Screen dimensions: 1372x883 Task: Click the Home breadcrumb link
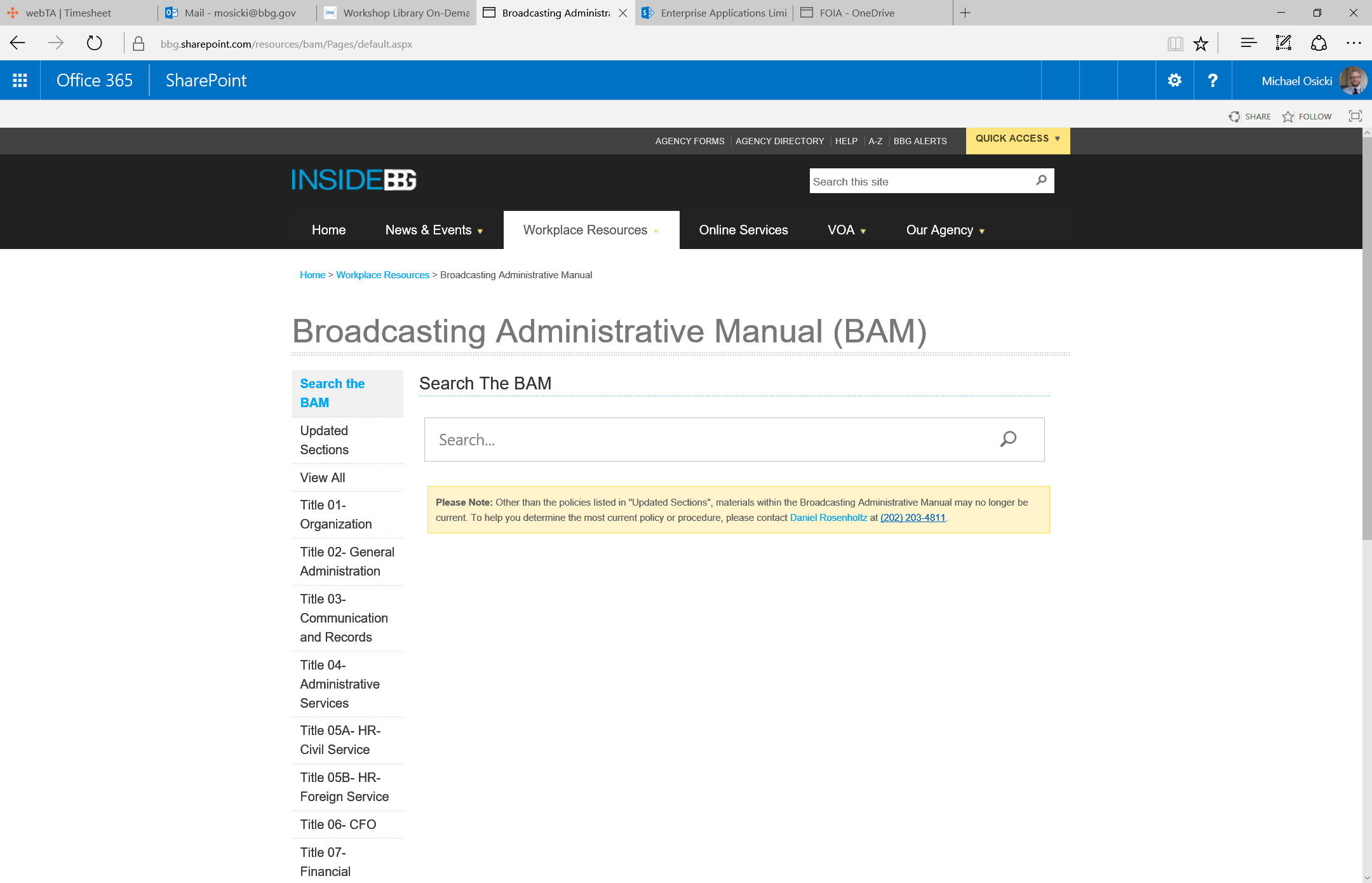pos(313,274)
